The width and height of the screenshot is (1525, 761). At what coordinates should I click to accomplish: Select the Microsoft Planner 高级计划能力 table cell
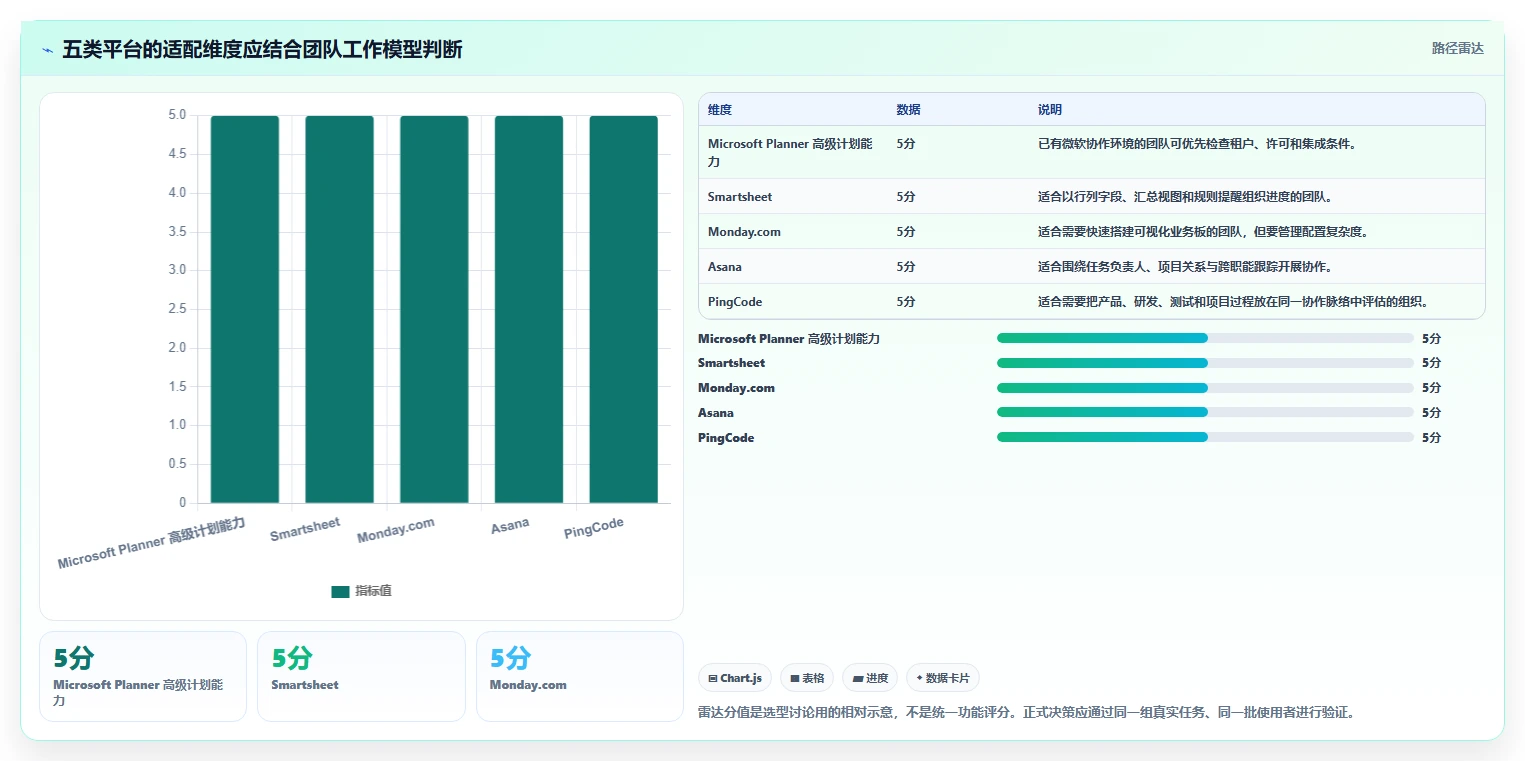[x=792, y=152]
